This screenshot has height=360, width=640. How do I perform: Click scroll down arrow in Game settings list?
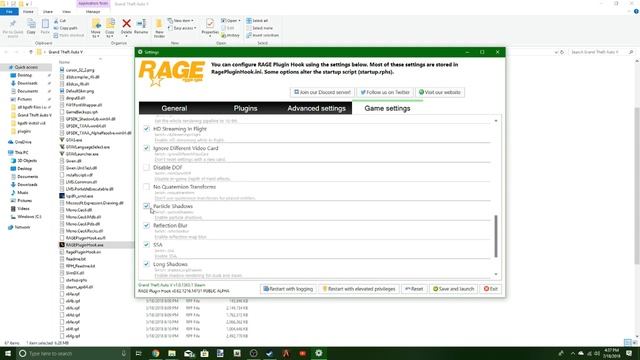[x=496, y=274]
